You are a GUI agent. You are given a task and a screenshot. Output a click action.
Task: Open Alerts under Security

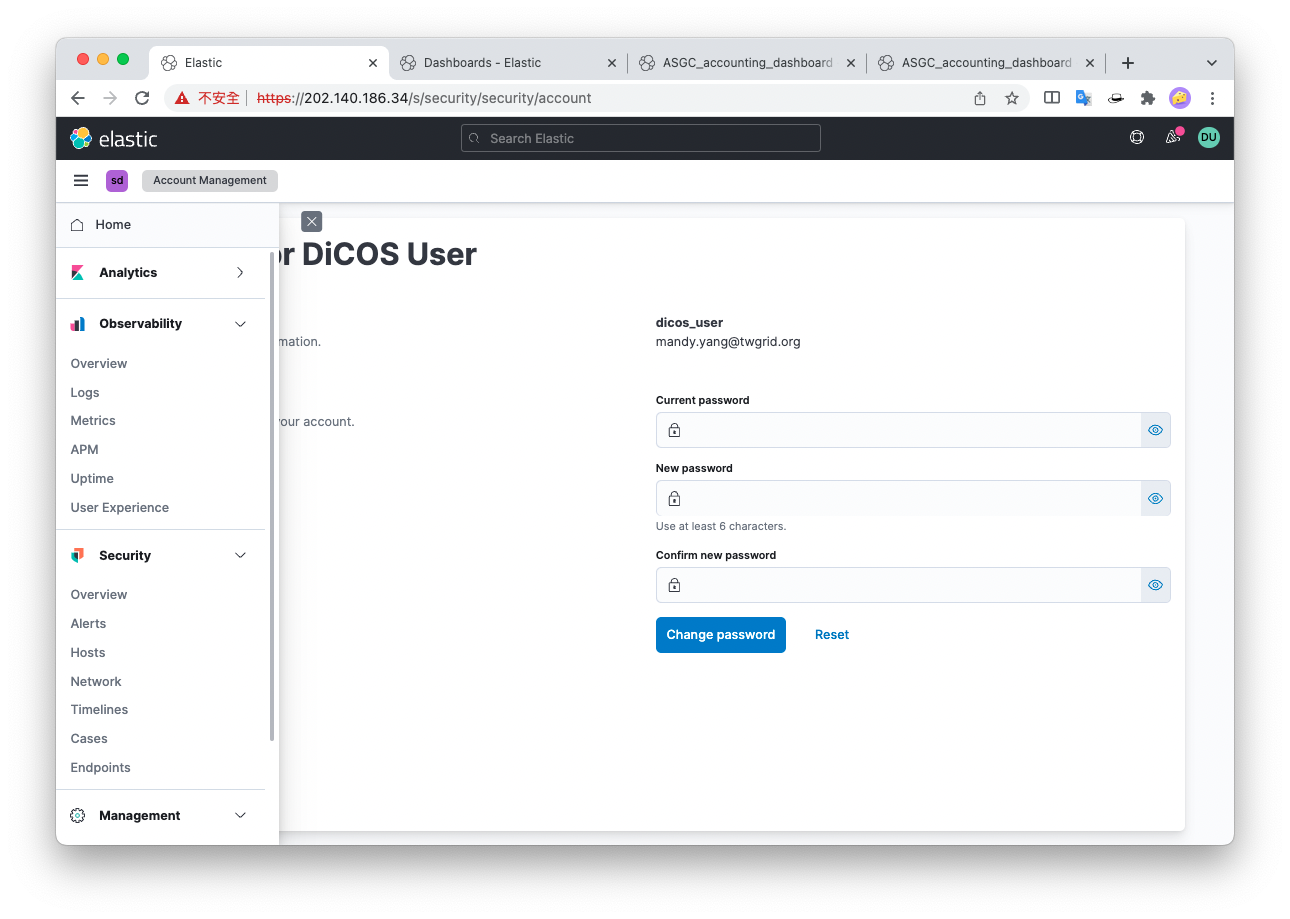(88, 624)
